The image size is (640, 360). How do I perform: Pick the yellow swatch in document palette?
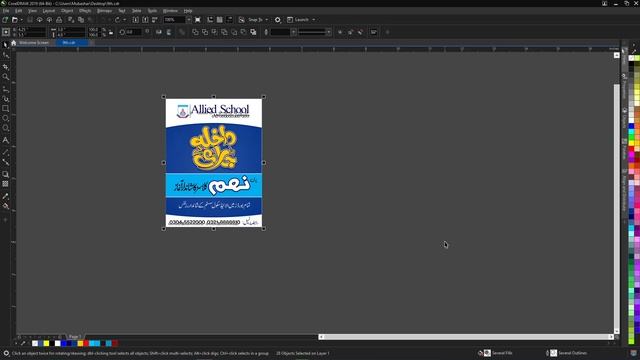(x=46, y=343)
